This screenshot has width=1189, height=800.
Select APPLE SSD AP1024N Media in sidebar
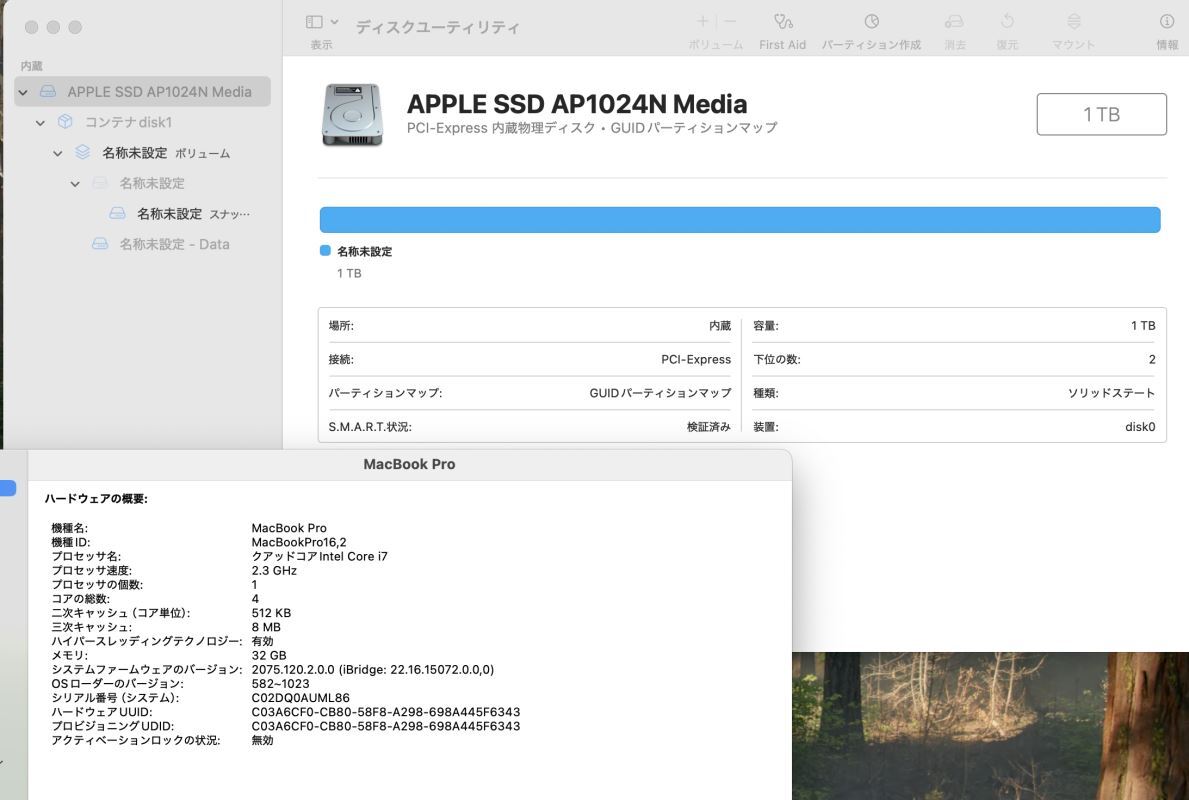143,92
